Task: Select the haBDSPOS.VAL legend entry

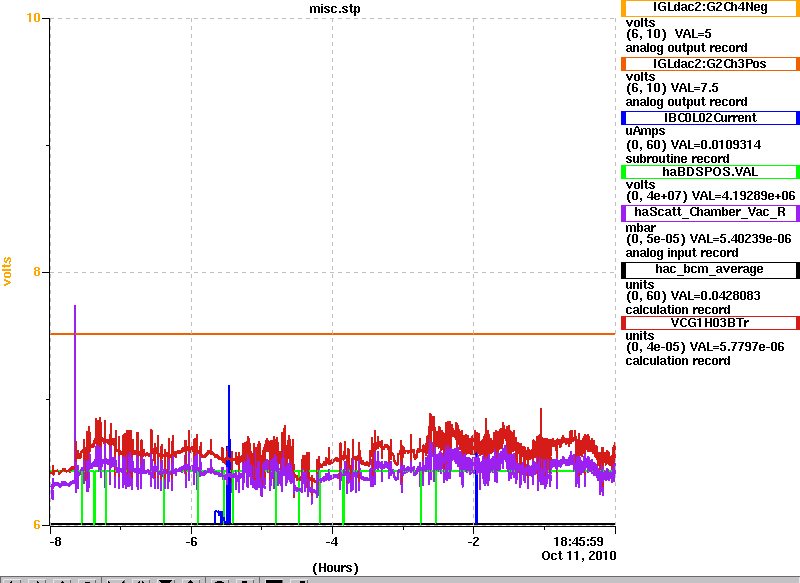Action: click(710, 172)
